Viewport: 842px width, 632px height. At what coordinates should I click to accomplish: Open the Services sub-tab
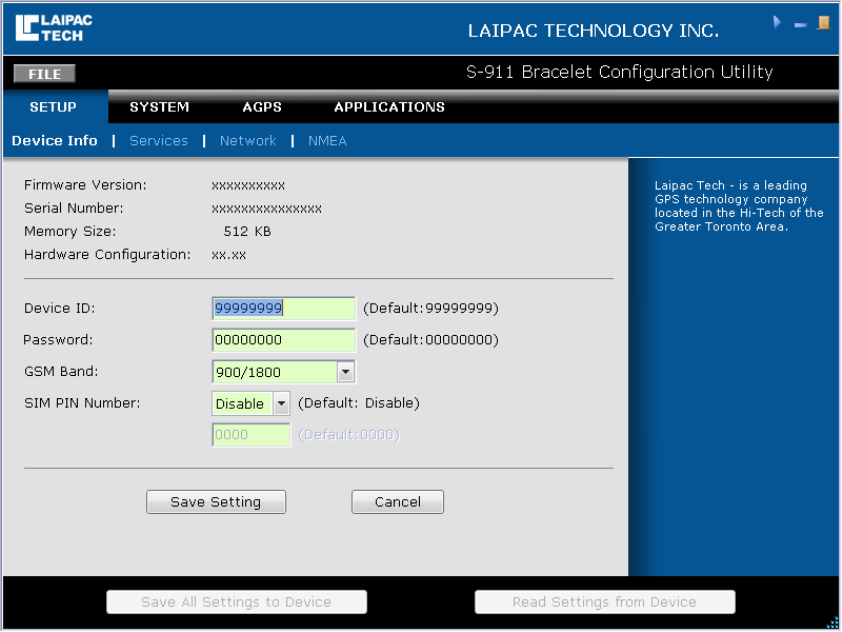[x=159, y=141]
